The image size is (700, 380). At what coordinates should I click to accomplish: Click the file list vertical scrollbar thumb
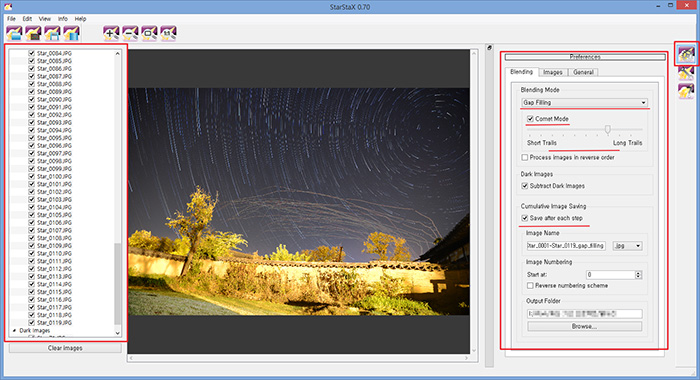coord(117,284)
